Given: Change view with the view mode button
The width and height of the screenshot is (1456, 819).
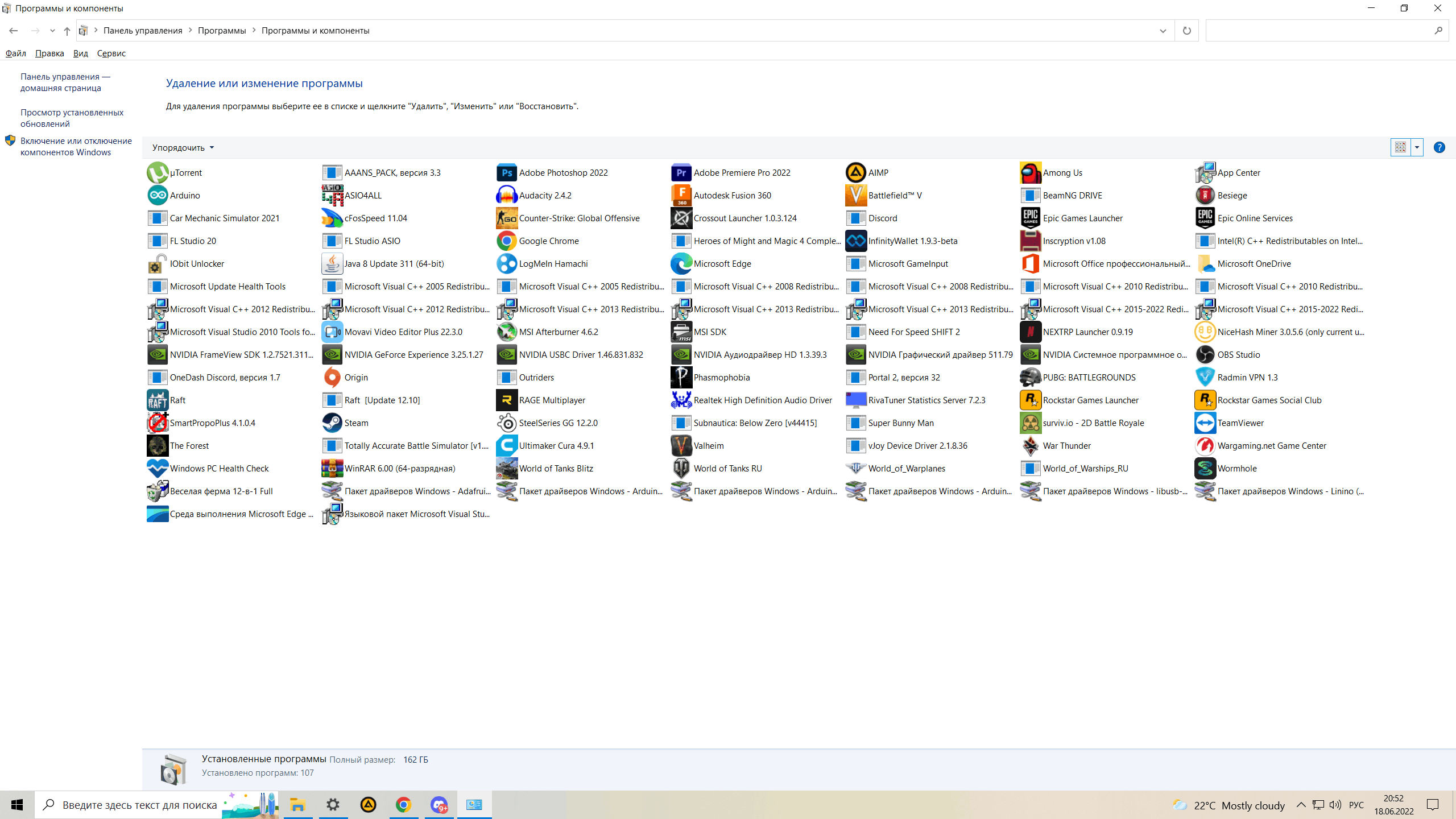Looking at the screenshot, I should [x=1401, y=148].
